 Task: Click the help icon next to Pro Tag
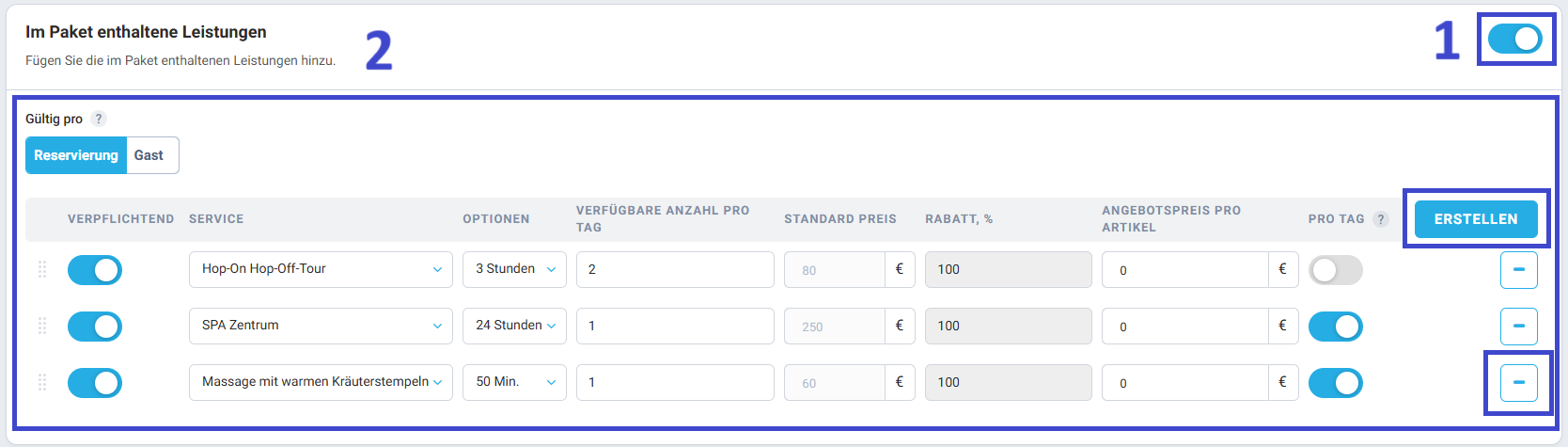coord(1381,219)
